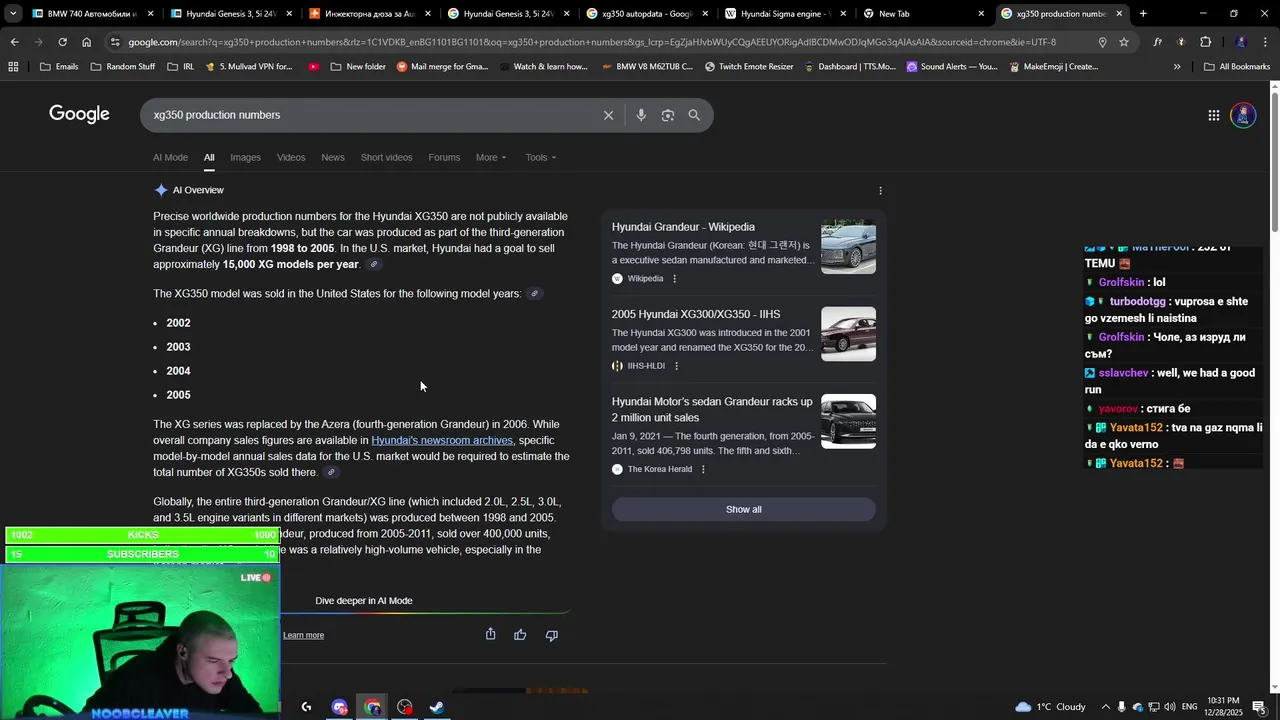Give thumbs down to AI Overview
1280x720 pixels.
click(551, 635)
